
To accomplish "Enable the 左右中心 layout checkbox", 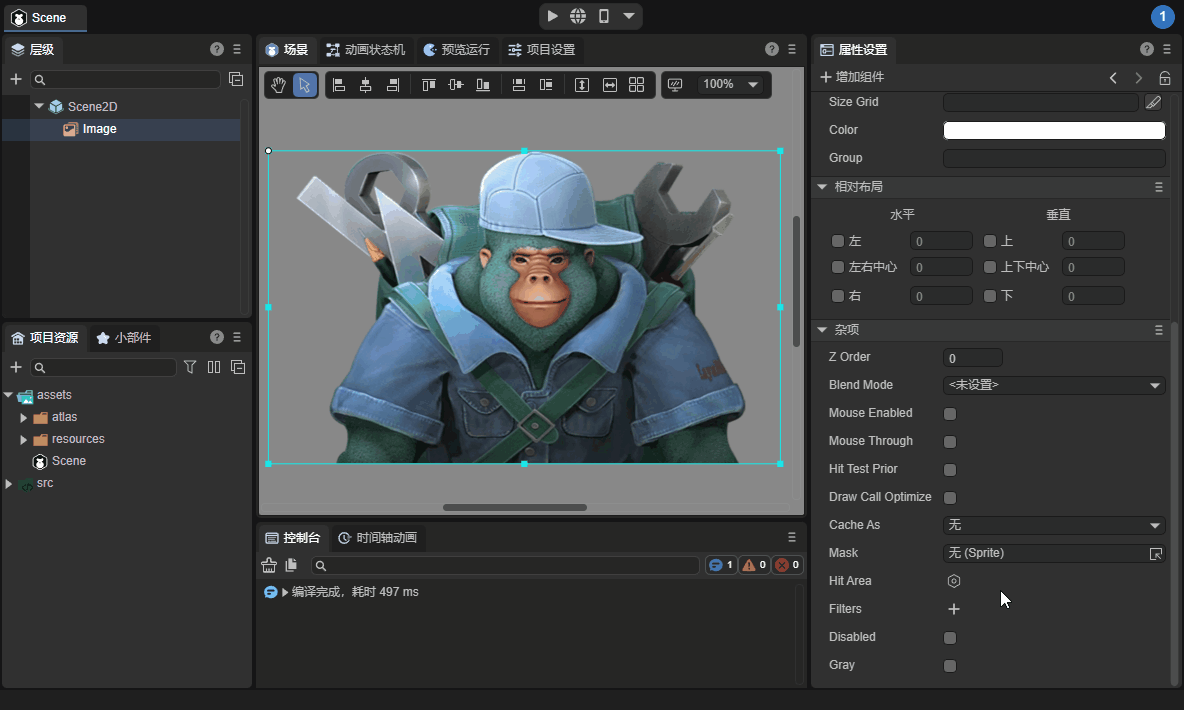I will tap(837, 267).
